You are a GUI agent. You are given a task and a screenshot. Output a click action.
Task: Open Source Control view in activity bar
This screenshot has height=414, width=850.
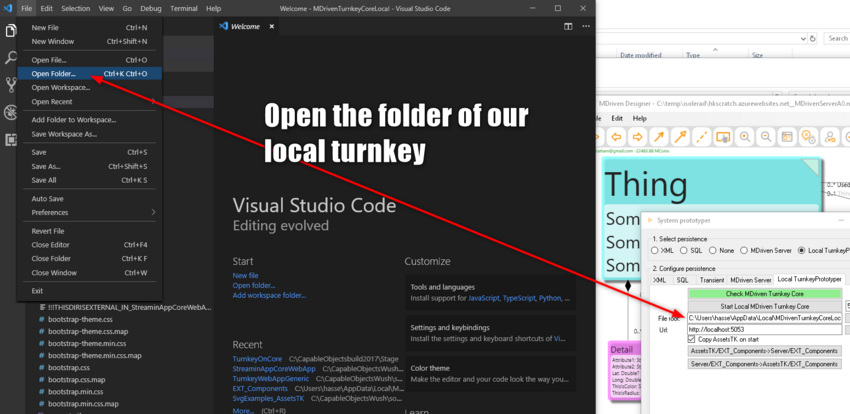[10, 85]
